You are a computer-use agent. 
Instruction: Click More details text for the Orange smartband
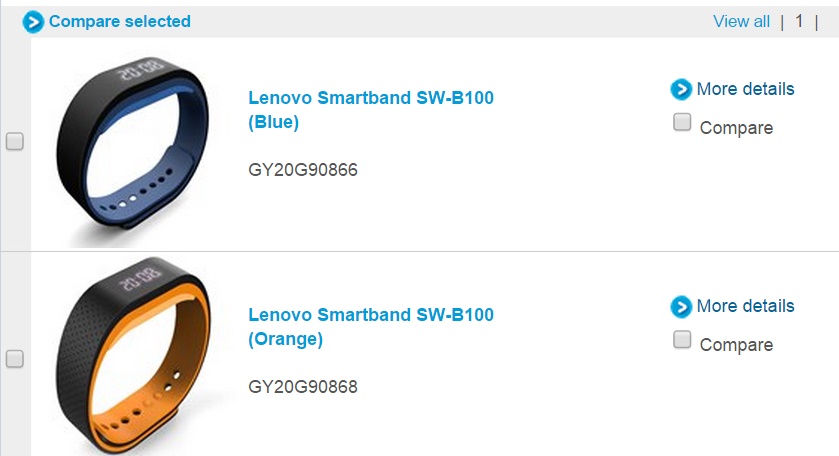coord(745,306)
